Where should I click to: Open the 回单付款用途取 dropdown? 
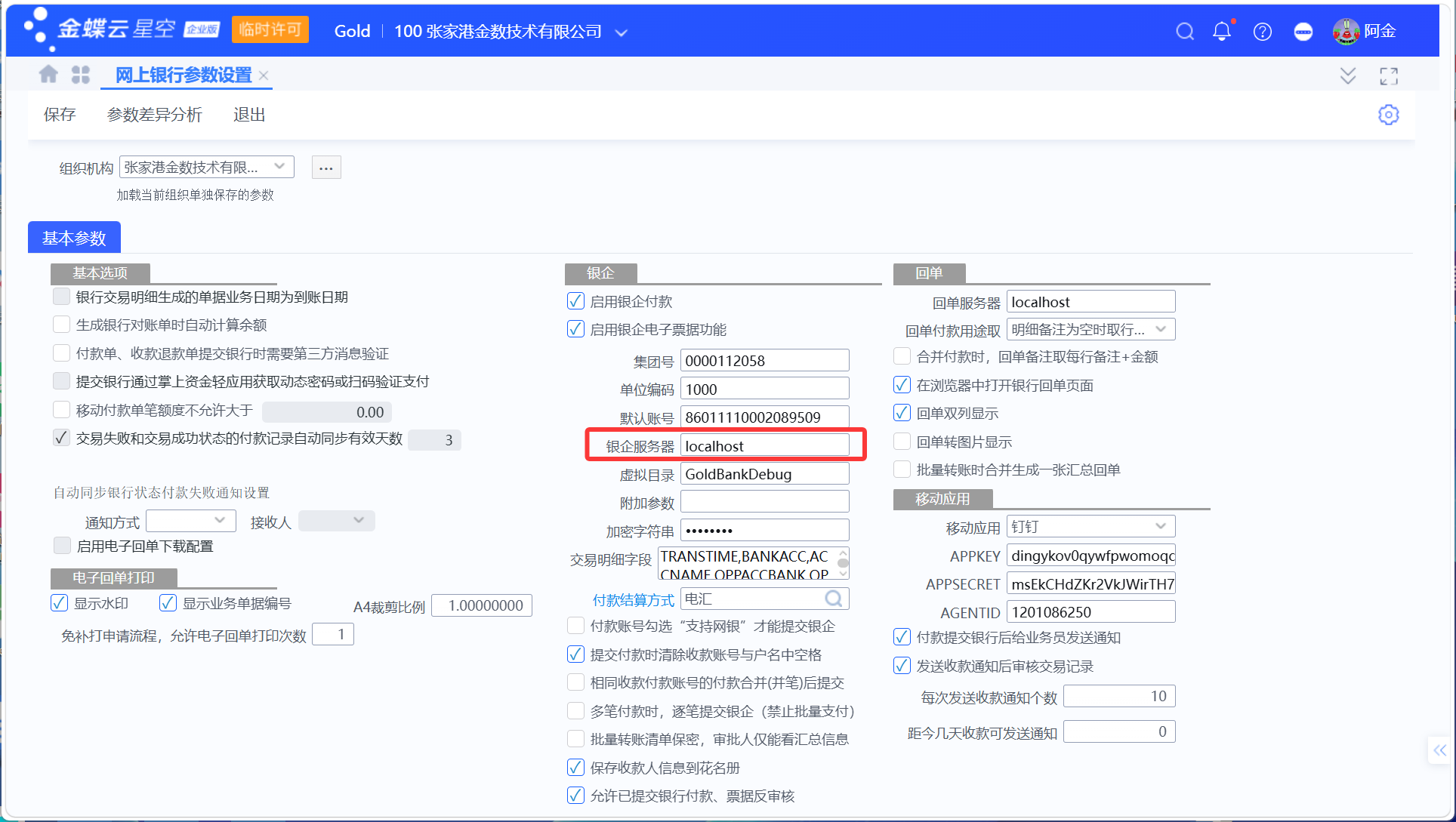pos(1090,330)
